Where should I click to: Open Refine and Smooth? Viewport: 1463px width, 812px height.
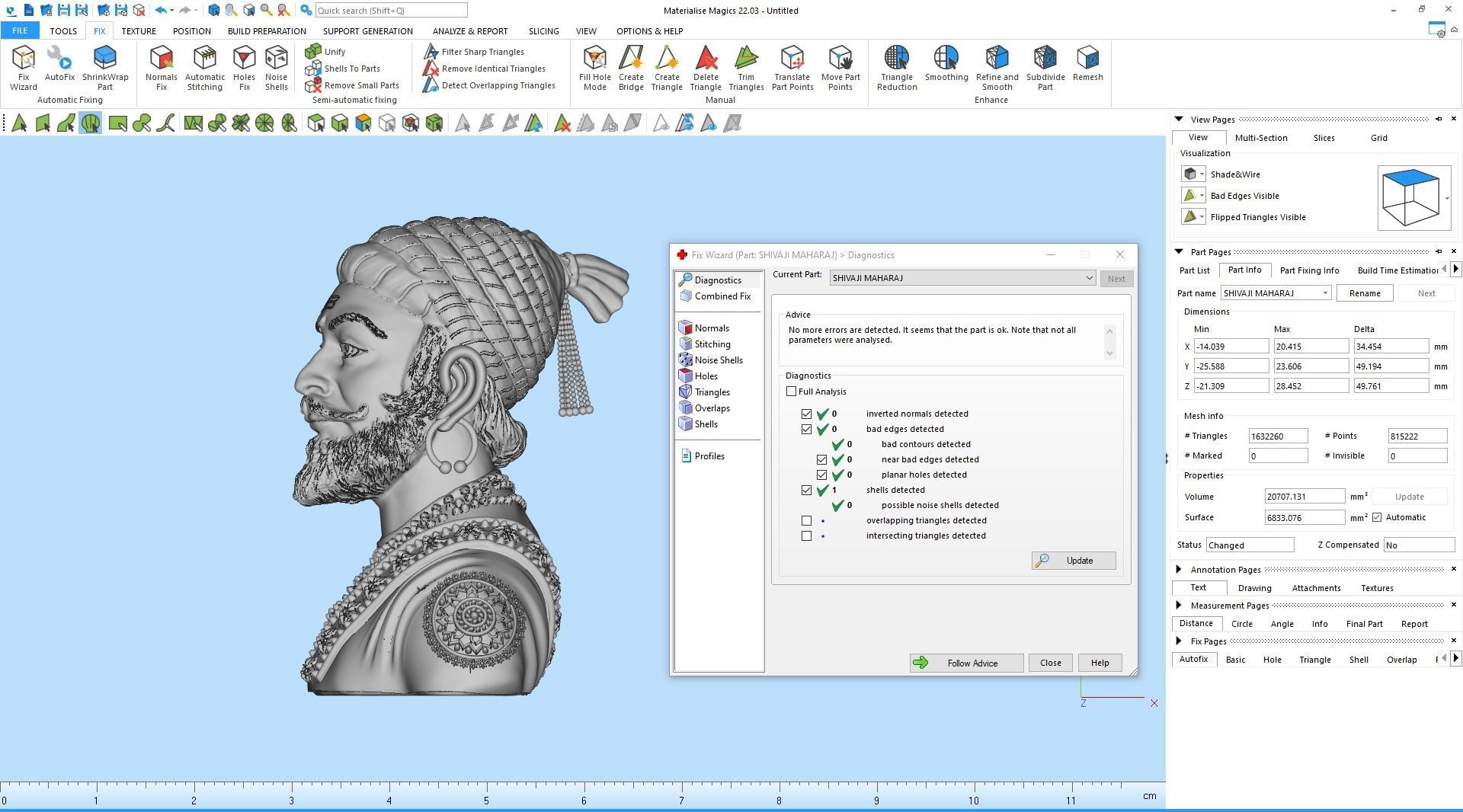click(x=997, y=67)
